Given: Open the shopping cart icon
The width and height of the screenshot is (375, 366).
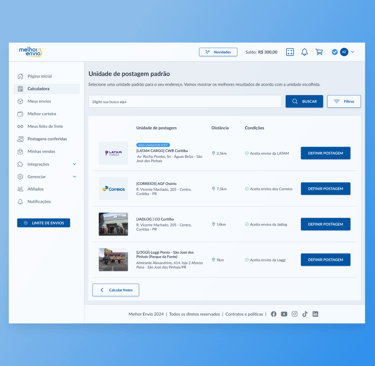Looking at the screenshot, I should 319,52.
